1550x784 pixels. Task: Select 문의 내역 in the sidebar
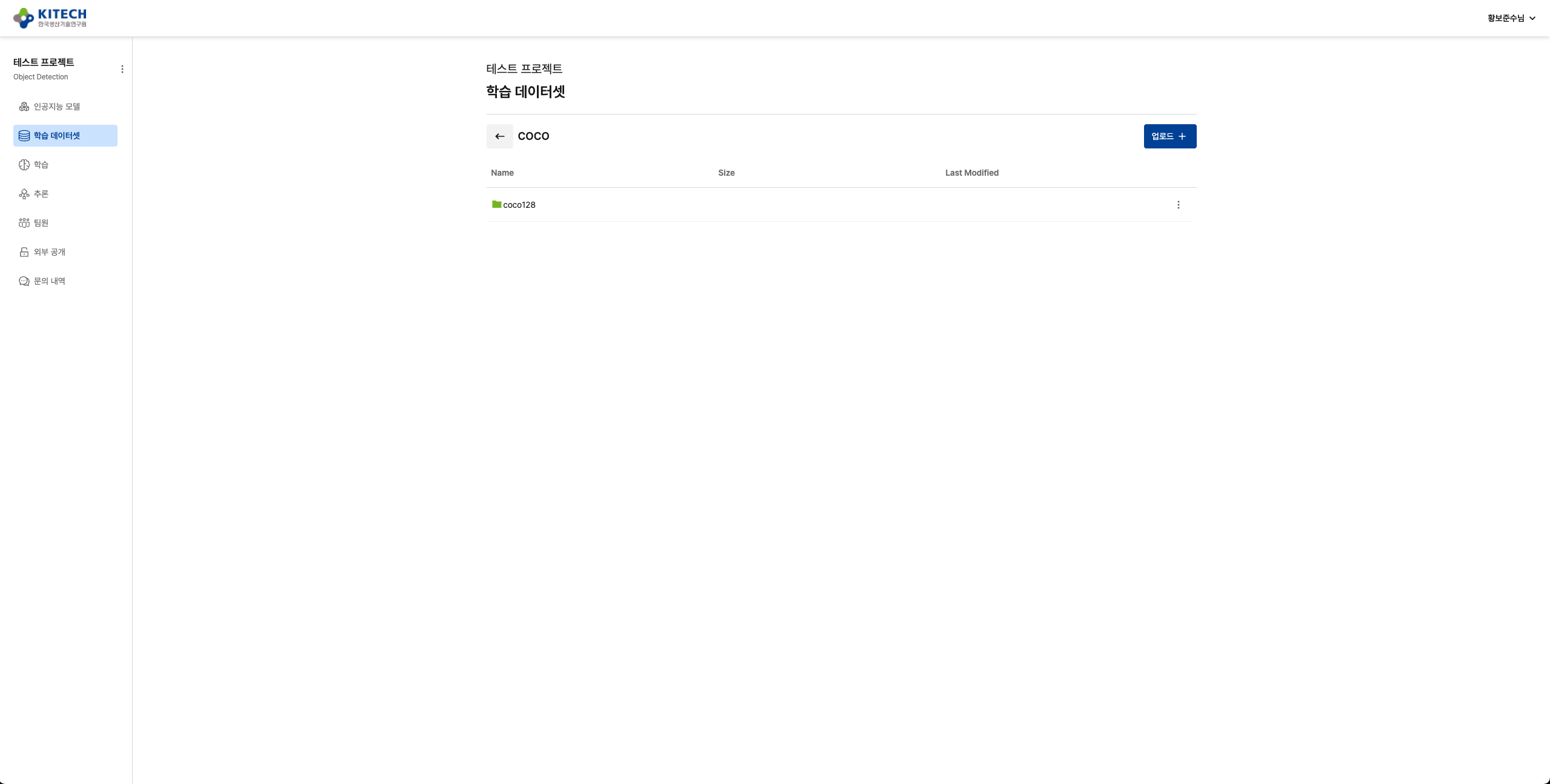(50, 281)
